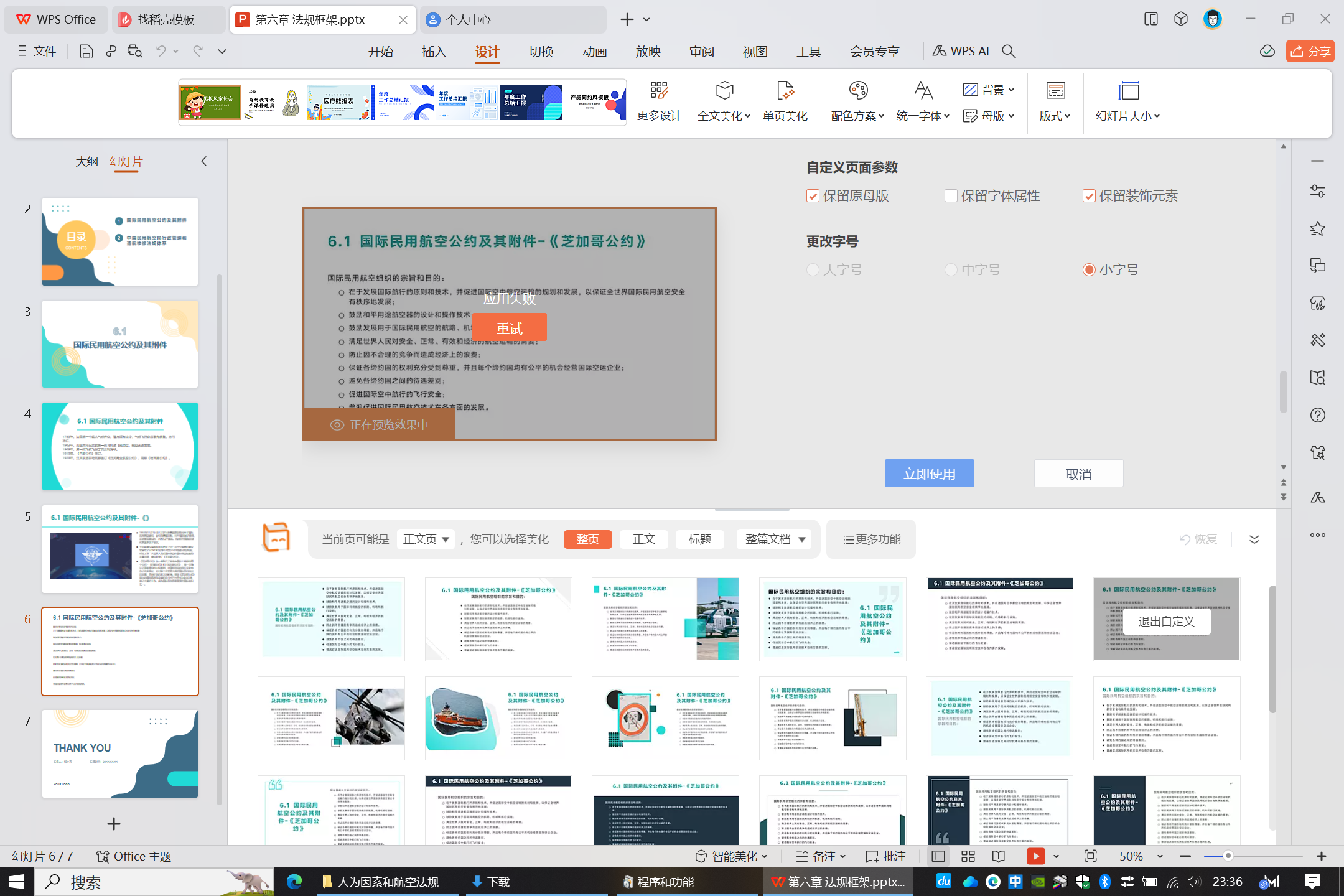Open the Windows Start button
The height and width of the screenshot is (896, 1344).
tap(17, 882)
